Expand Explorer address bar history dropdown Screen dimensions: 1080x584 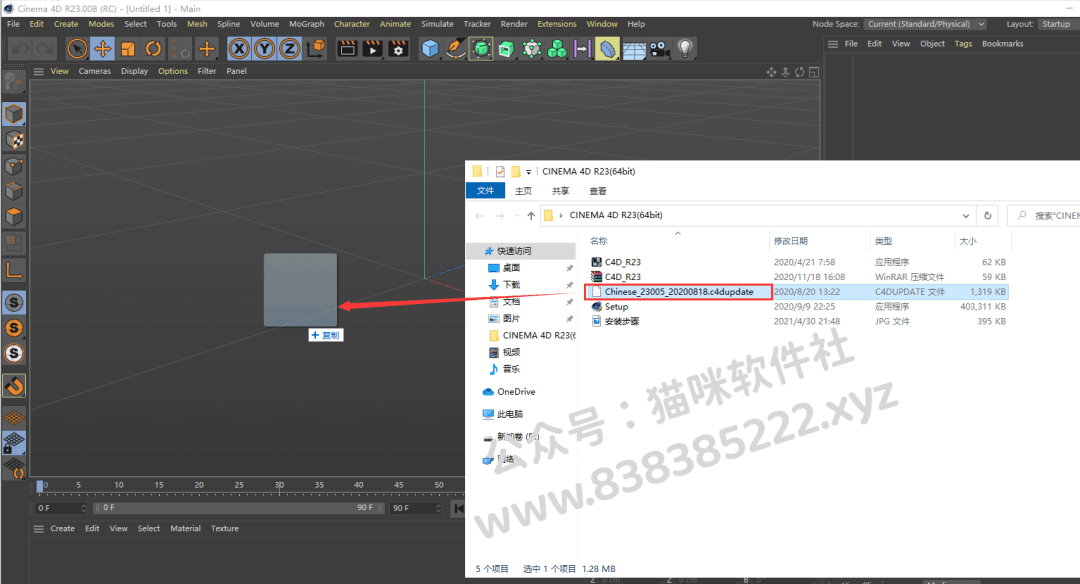[x=966, y=216]
